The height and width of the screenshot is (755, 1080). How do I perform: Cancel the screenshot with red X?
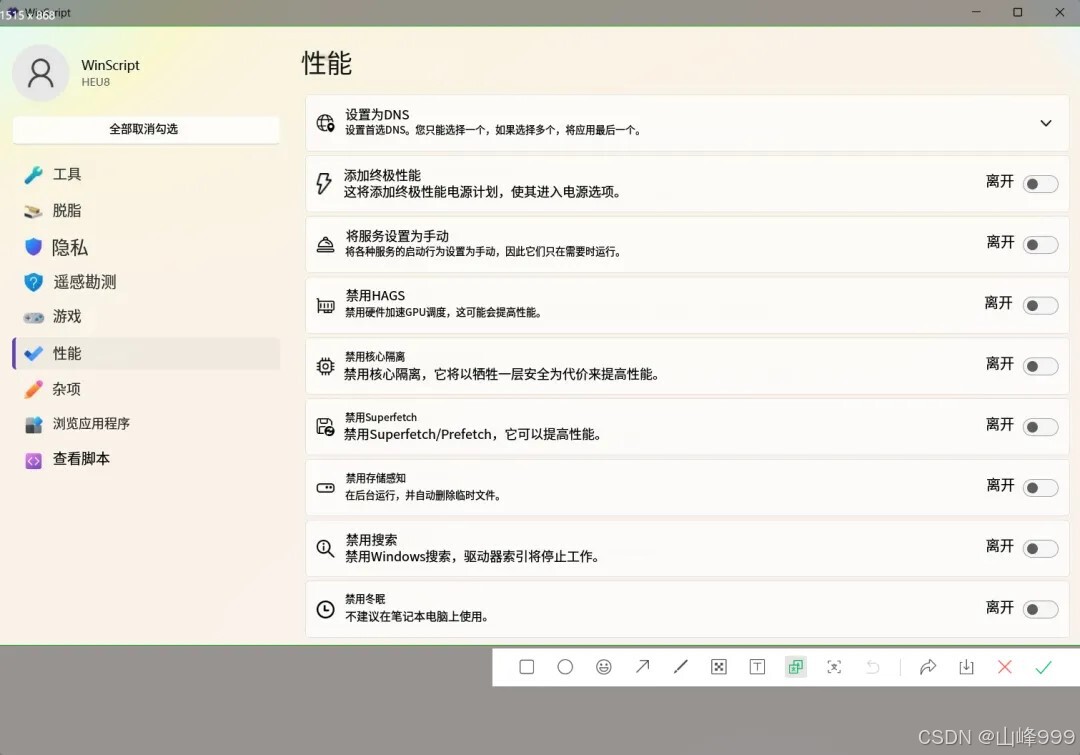pos(1005,667)
